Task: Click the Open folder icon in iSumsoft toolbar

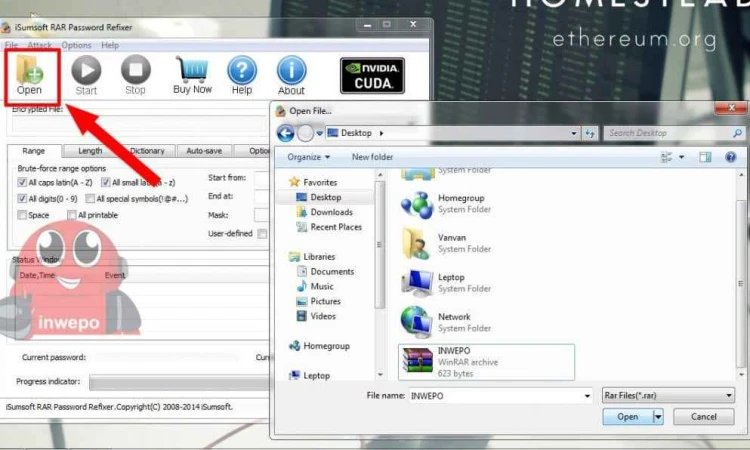Action: 29,75
